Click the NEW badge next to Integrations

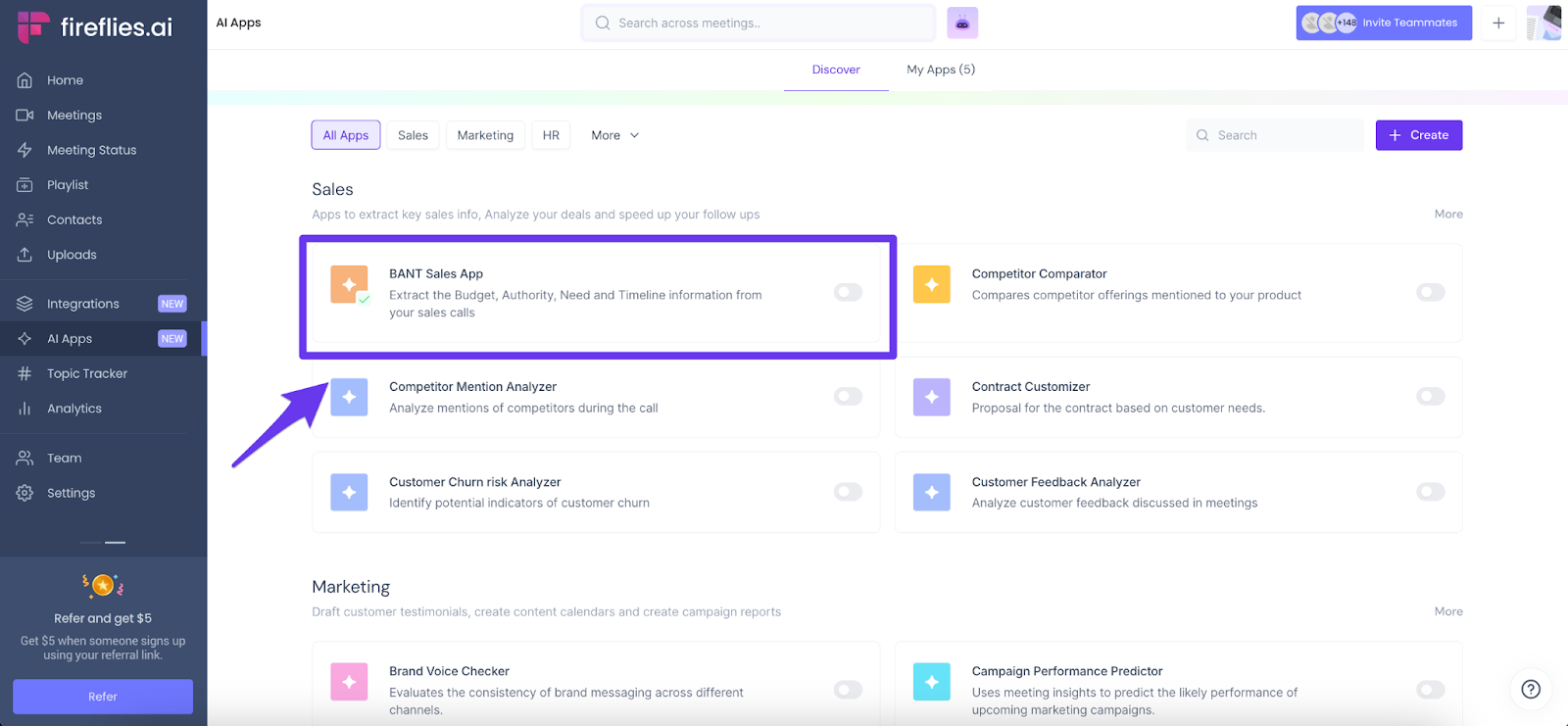click(172, 304)
